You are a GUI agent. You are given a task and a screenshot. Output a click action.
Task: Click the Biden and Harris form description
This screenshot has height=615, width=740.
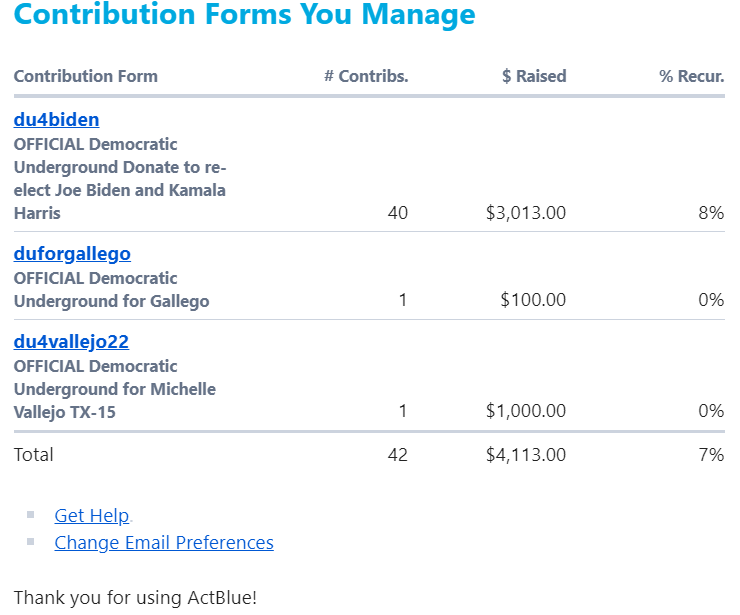[x=120, y=178]
